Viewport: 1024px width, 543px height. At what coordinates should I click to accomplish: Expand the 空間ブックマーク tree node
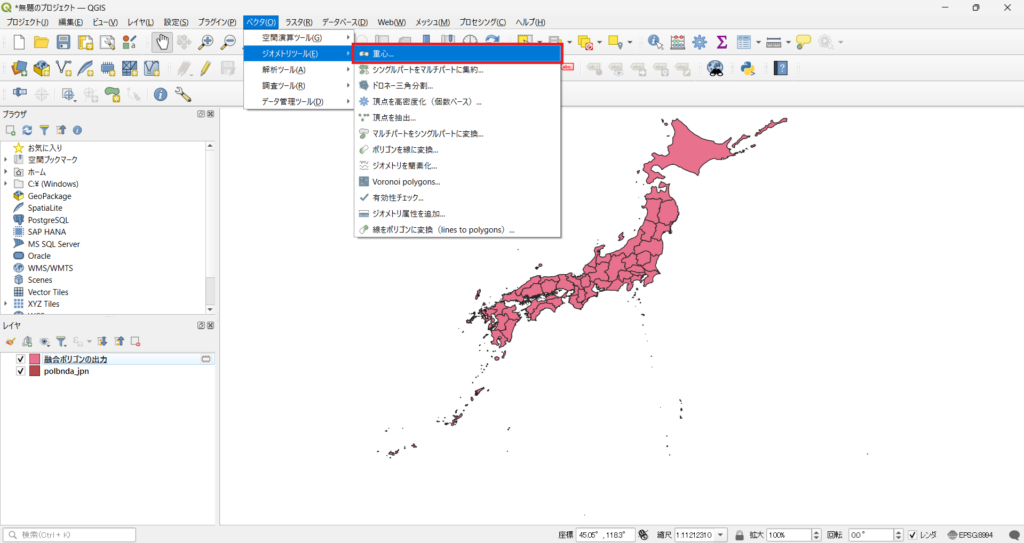tap(6, 160)
